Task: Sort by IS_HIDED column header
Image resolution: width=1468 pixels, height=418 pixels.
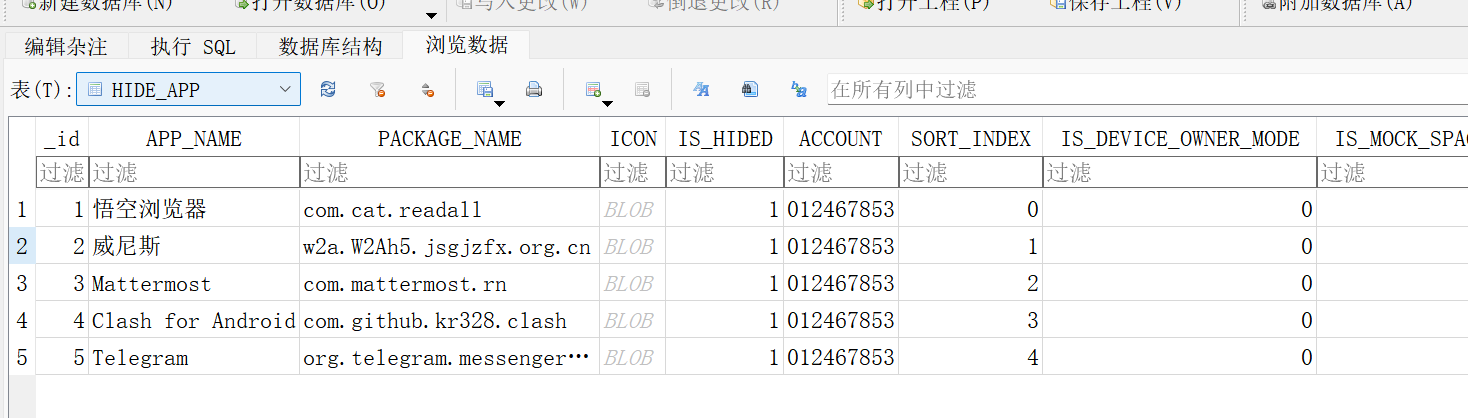Action: click(x=725, y=139)
